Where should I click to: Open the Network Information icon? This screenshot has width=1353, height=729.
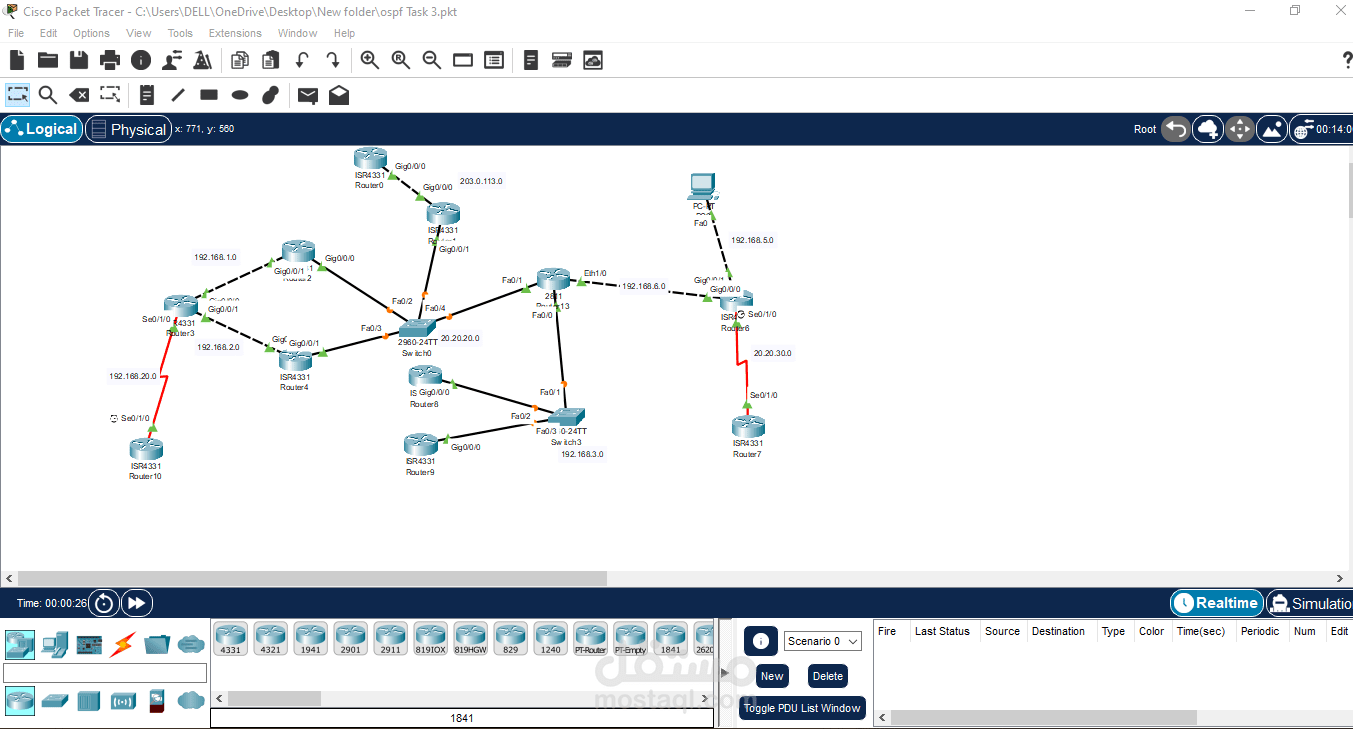click(x=141, y=60)
